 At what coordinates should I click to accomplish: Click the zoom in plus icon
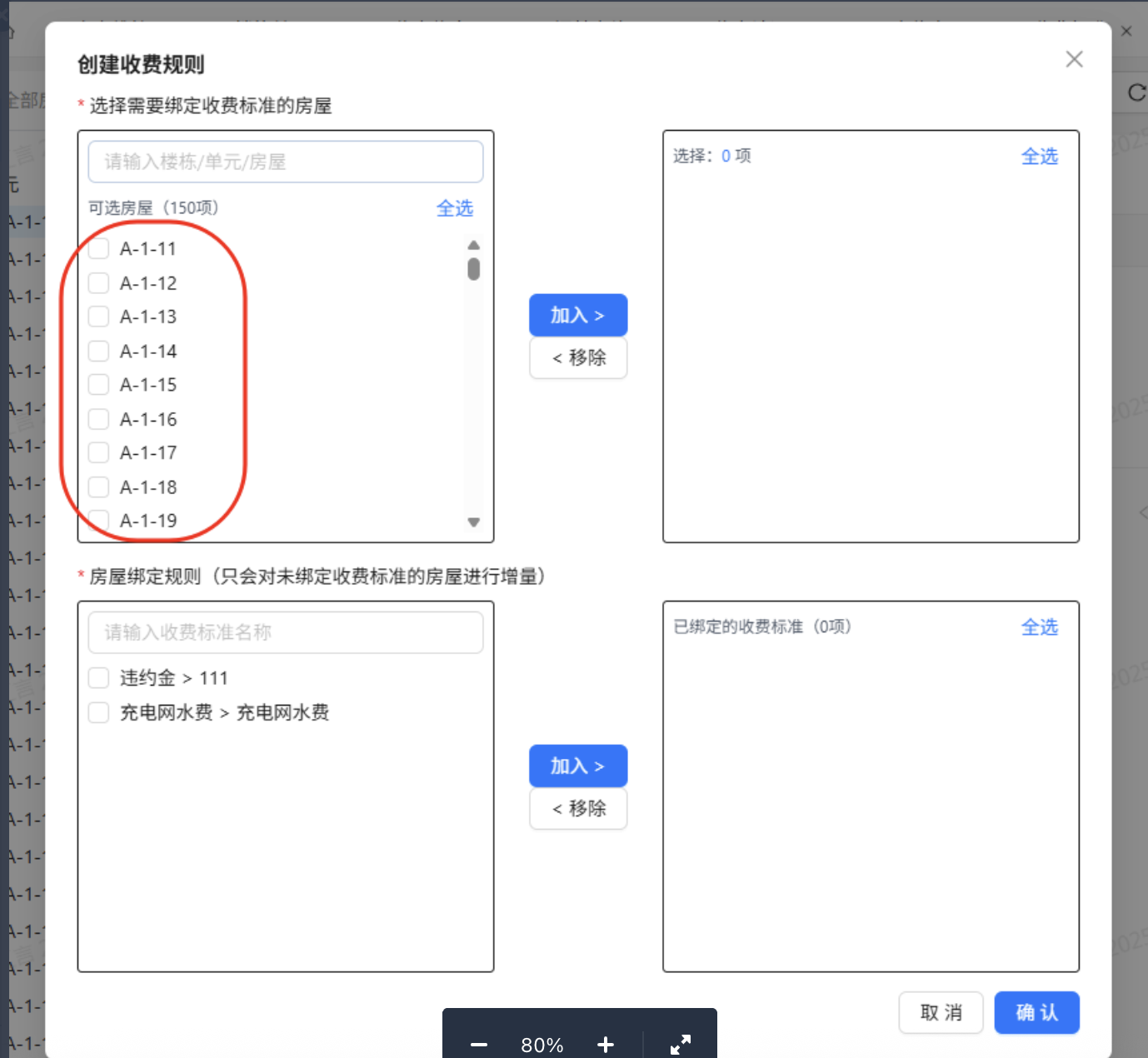606,1045
